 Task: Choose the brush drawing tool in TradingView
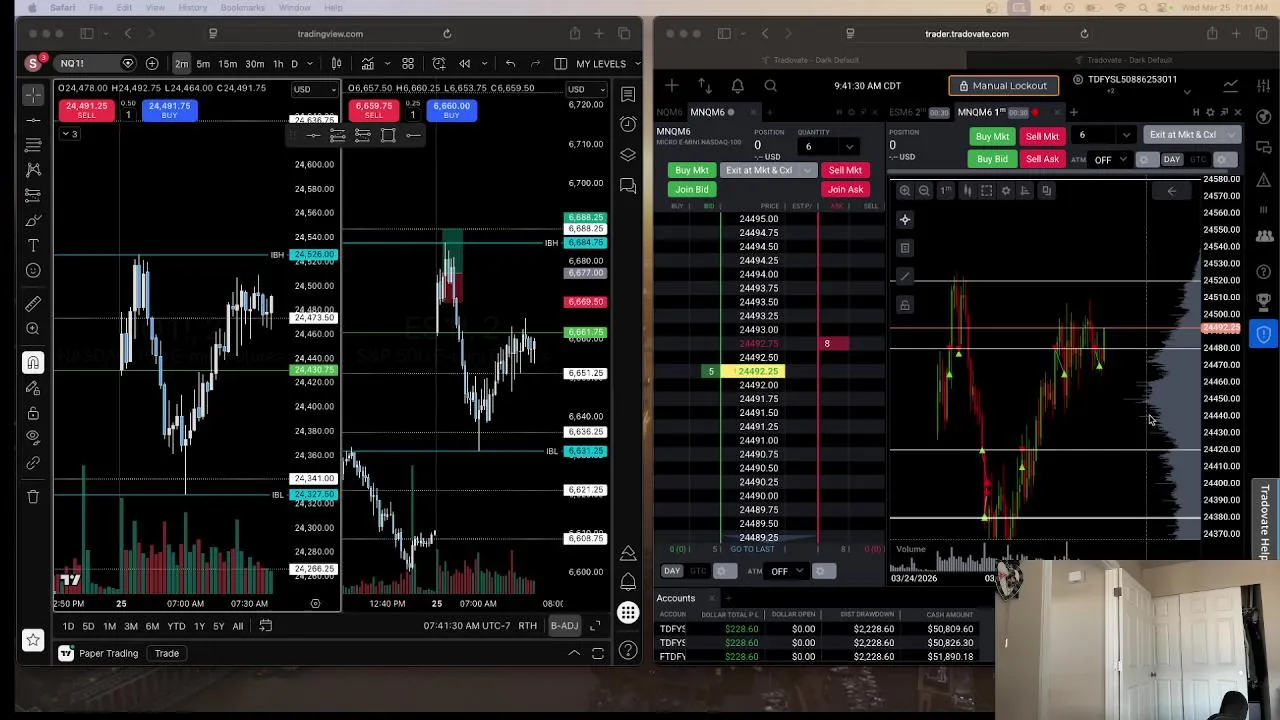coord(33,220)
